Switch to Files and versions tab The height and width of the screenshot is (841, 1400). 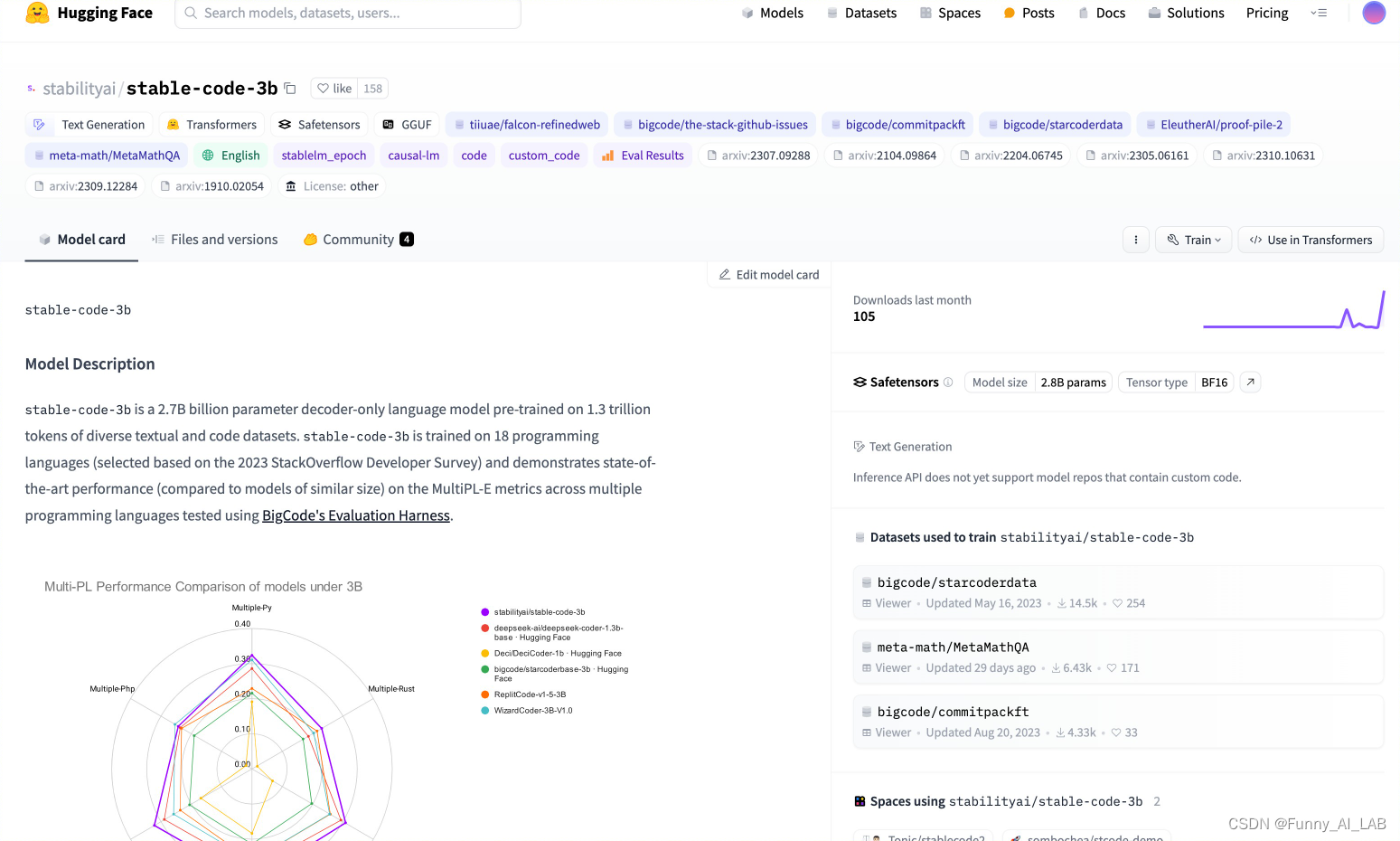[214, 240]
